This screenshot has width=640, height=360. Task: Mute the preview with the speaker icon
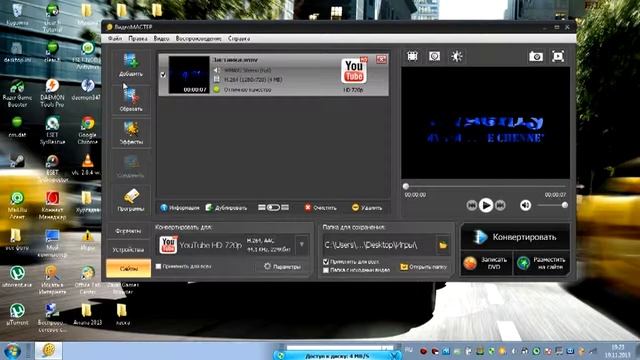(x=525, y=205)
